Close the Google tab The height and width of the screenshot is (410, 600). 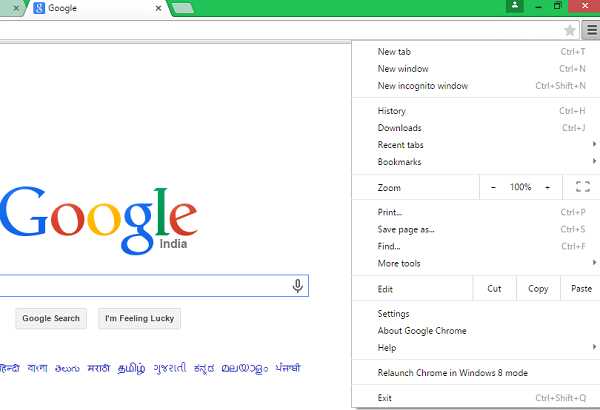[x=158, y=8]
